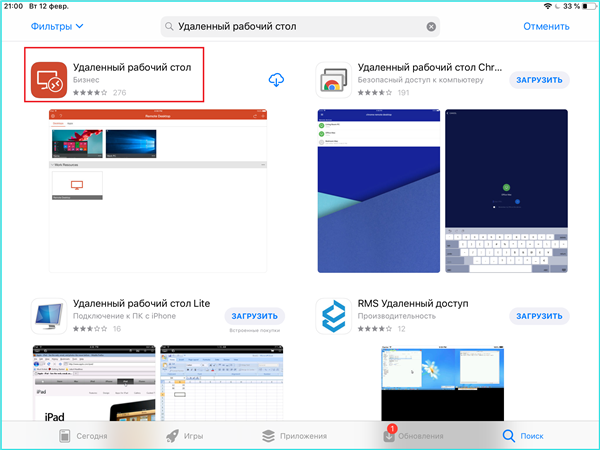Clear the search field text
600x450 pixels.
tap(431, 26)
